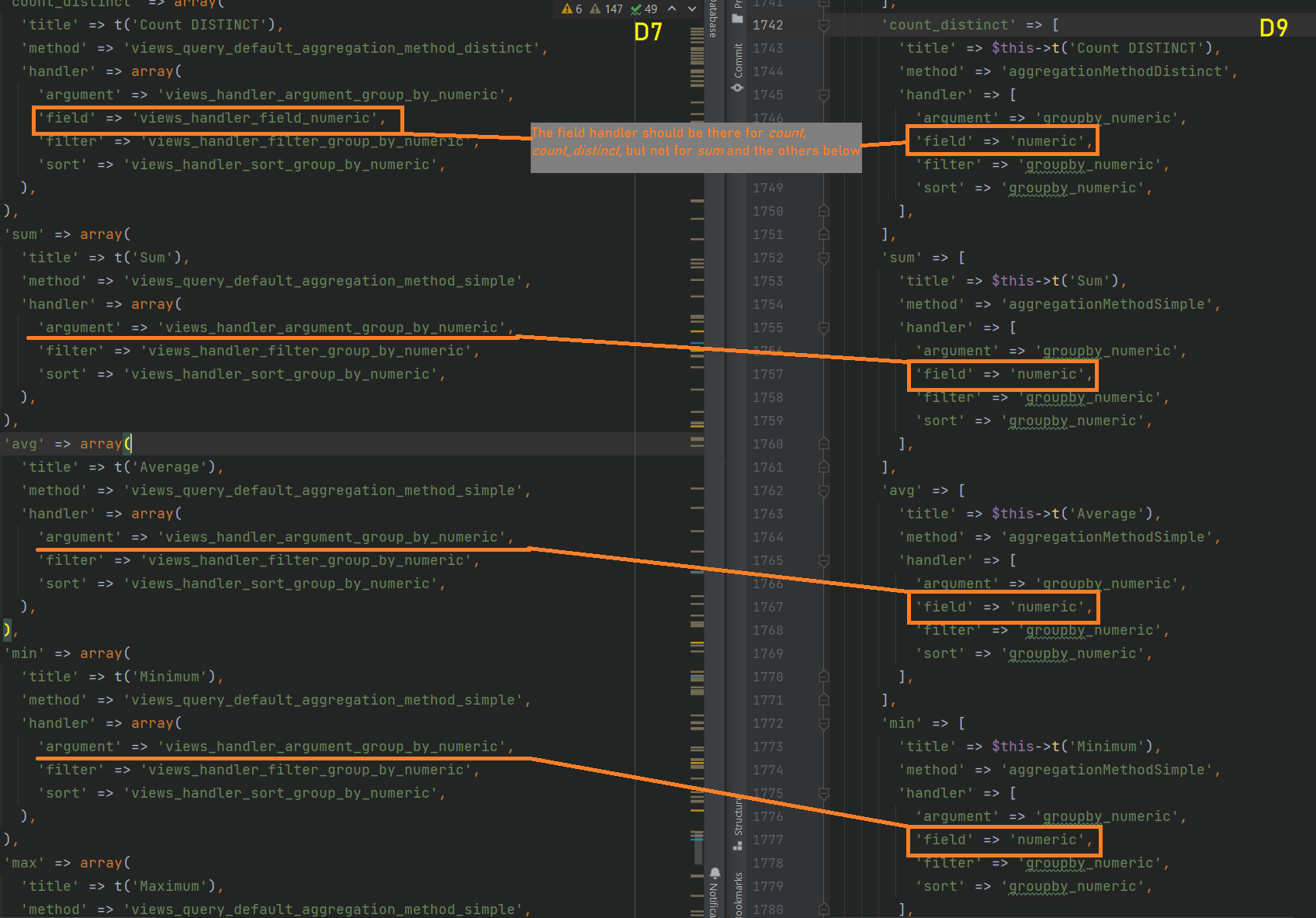
Task: Collapse the avg array fold at line 1762
Action: click(824, 490)
